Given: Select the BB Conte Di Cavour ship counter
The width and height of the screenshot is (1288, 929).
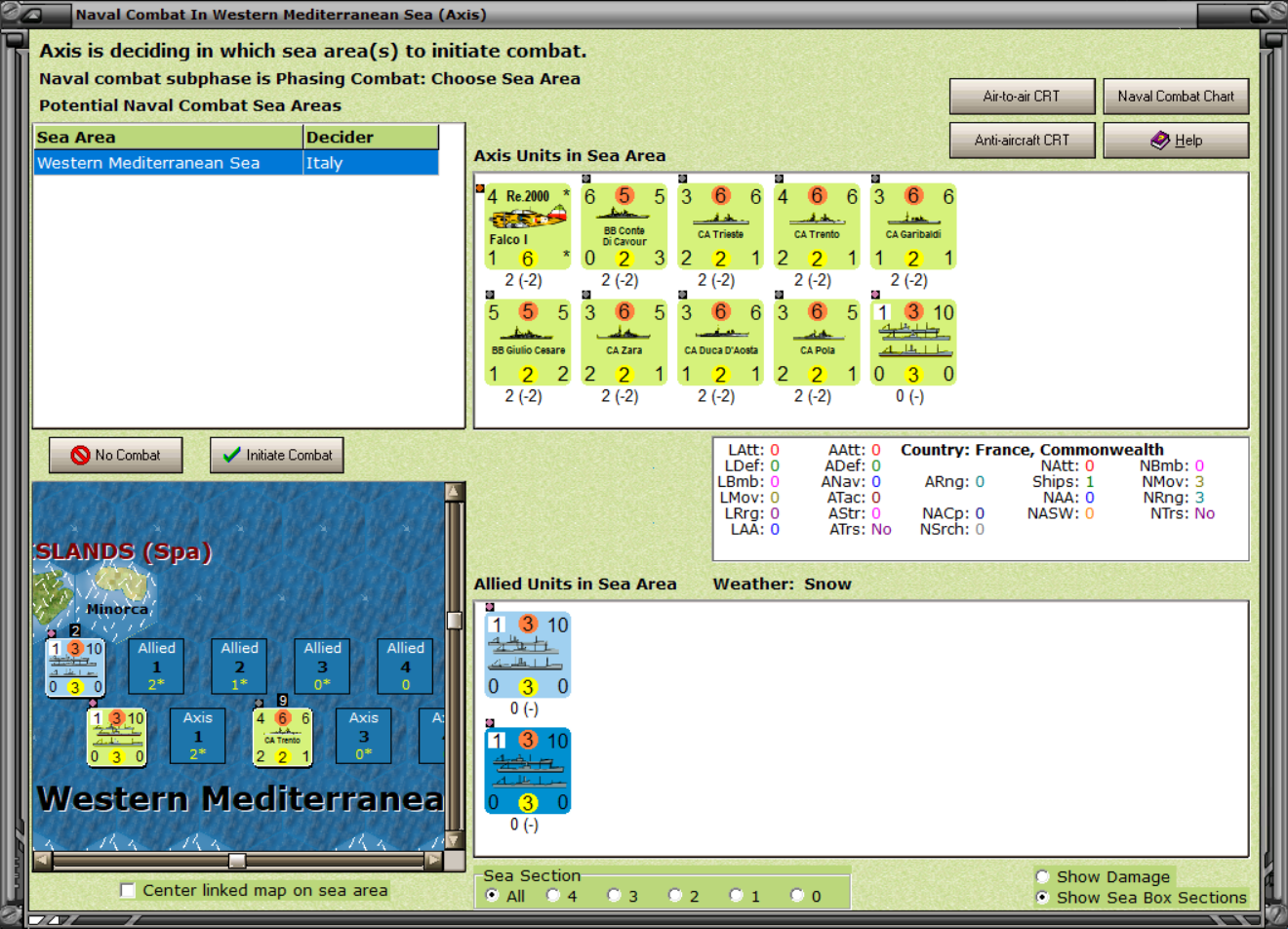Looking at the screenshot, I should click(x=624, y=226).
